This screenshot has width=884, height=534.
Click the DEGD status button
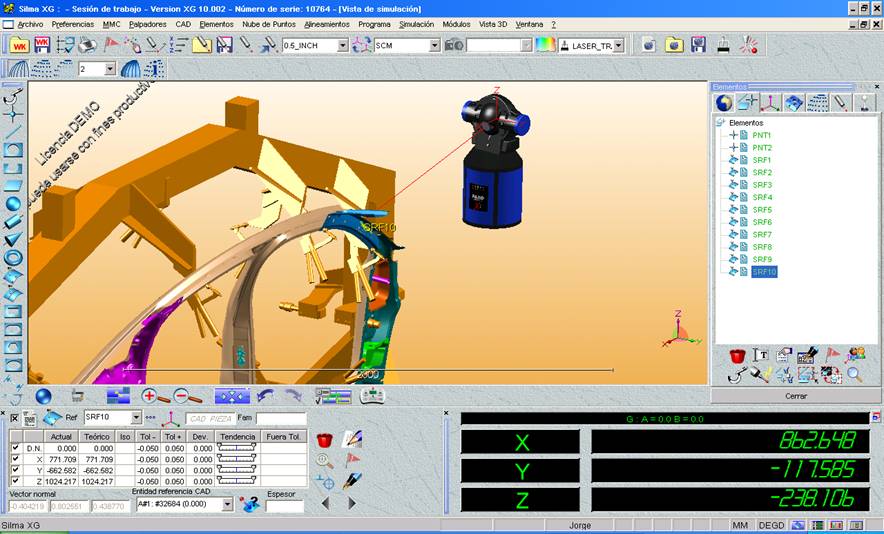click(771, 525)
